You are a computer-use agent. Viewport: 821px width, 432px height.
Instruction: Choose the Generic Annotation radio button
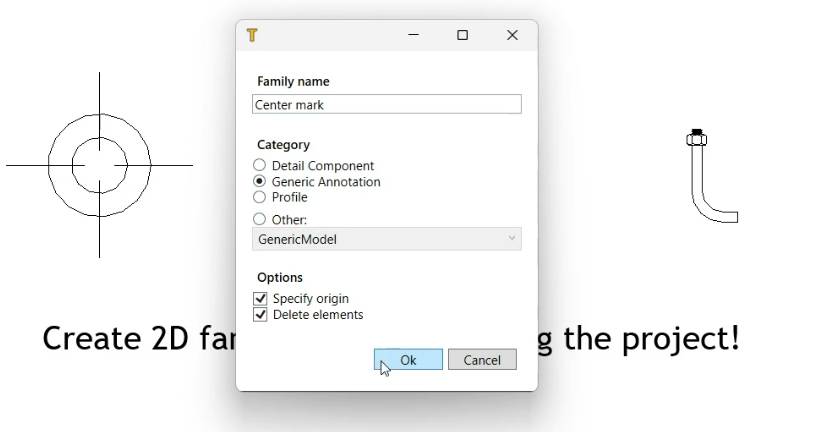click(x=260, y=182)
